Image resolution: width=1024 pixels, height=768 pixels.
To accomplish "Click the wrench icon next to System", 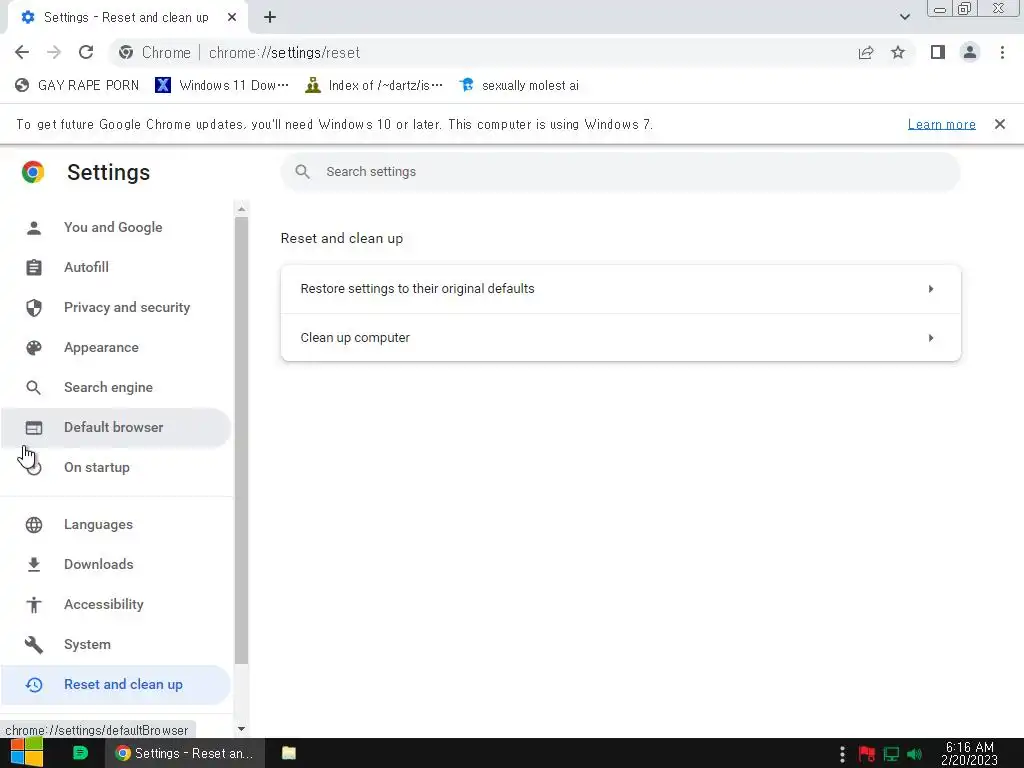I will (34, 645).
